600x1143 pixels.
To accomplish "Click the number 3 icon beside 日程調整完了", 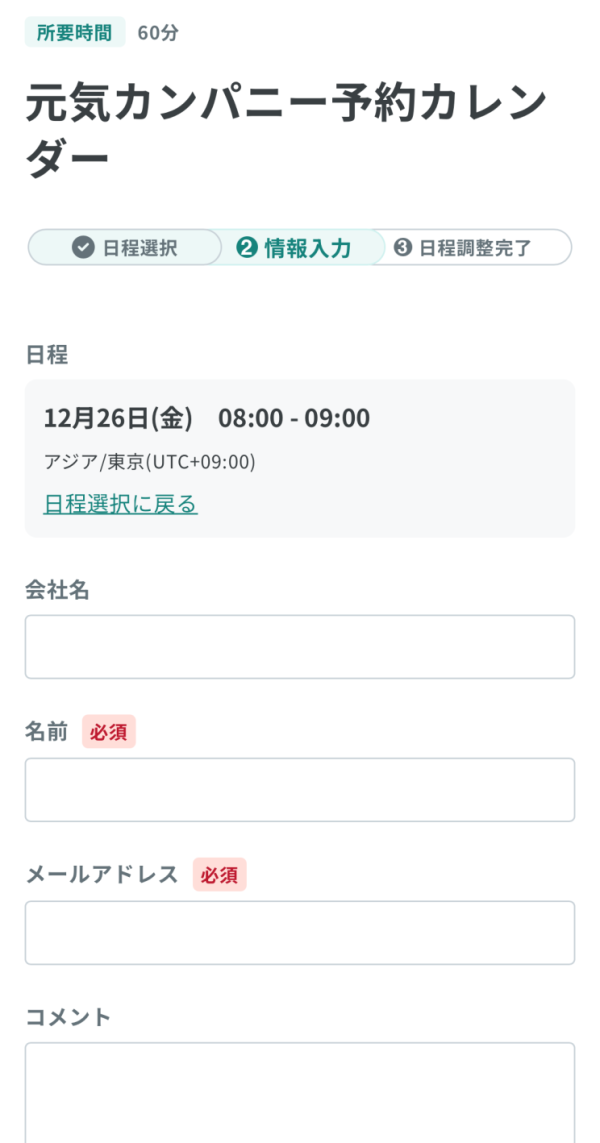I will 403,248.
